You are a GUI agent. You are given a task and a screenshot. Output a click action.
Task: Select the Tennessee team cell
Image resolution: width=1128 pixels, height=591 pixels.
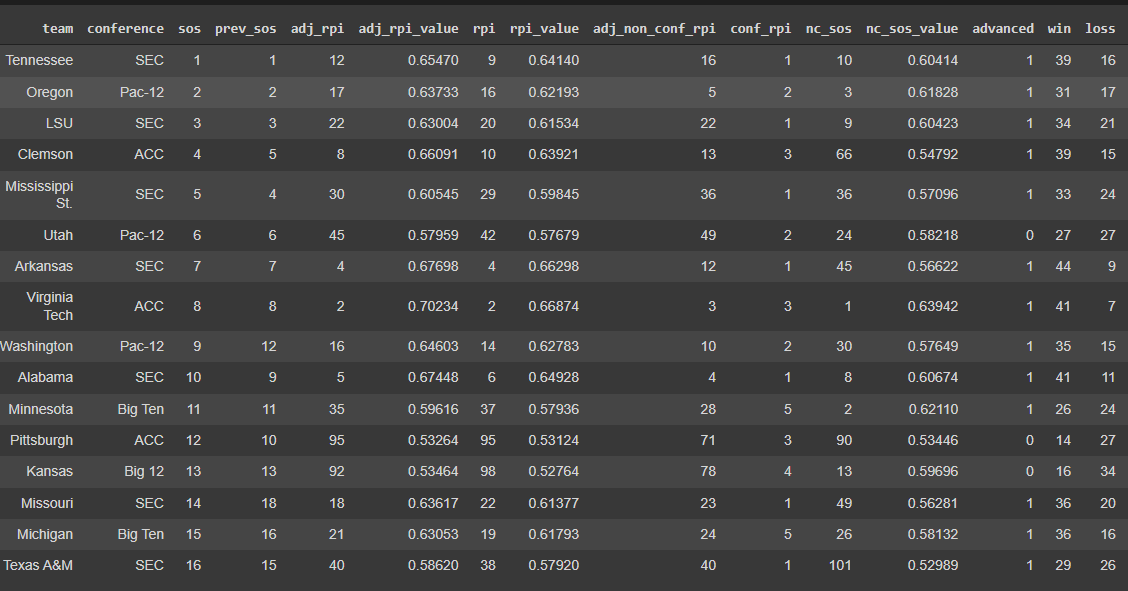40,60
